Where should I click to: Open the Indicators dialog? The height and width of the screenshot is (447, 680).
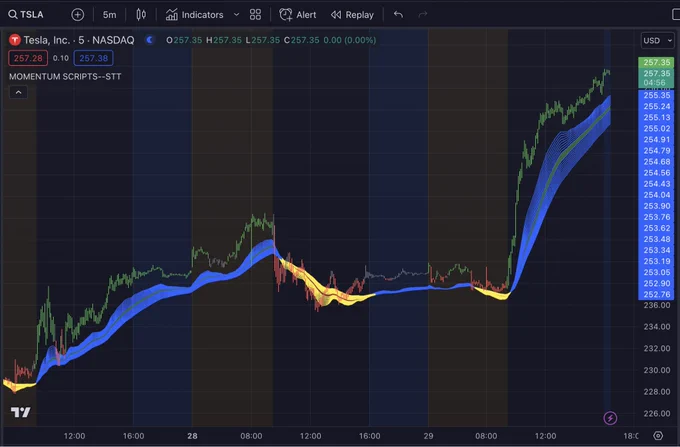click(x=194, y=15)
